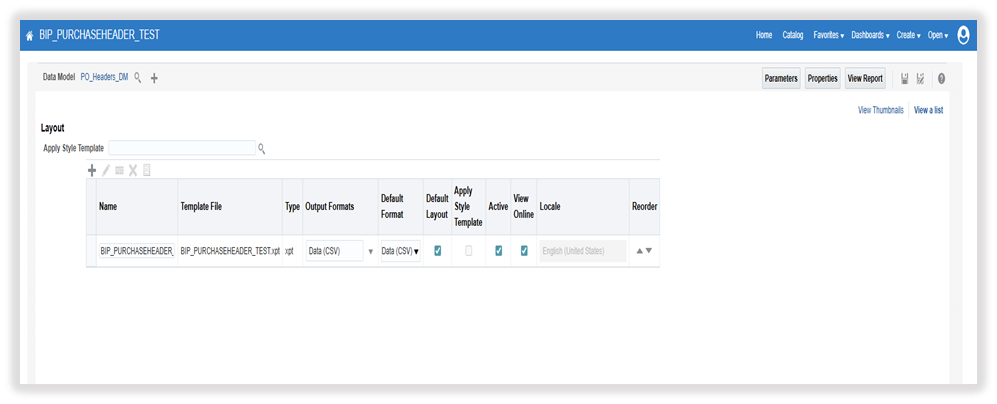Open the Help question mark icon
997x404 pixels.
click(941, 79)
